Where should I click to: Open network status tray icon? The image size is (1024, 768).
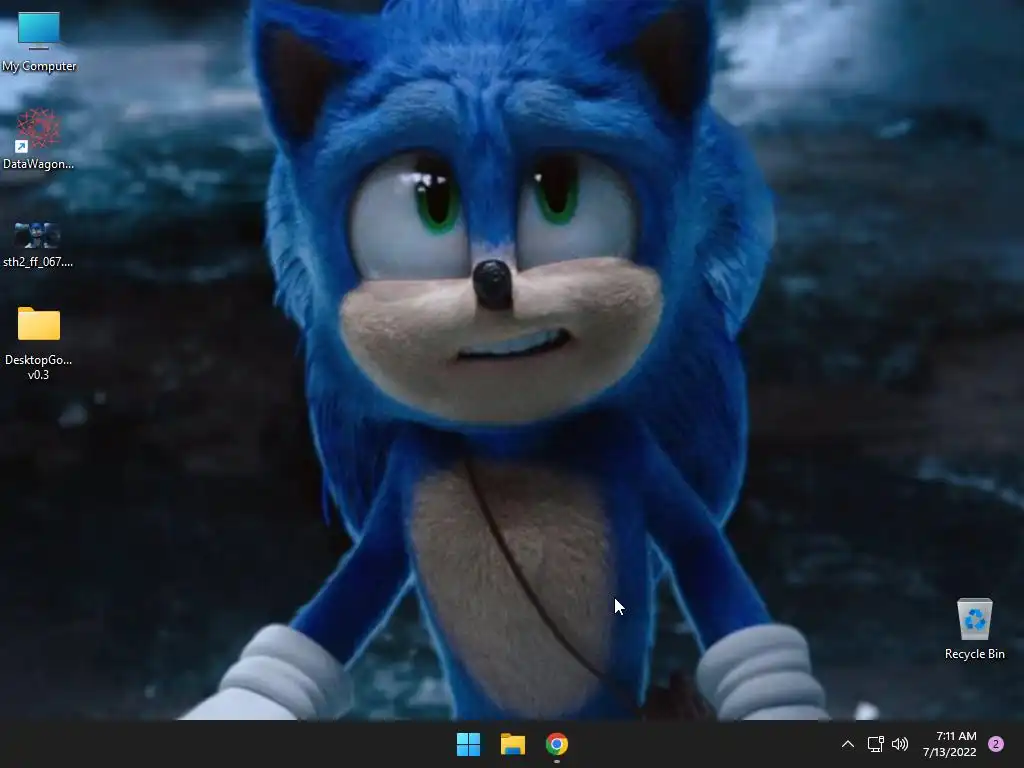coord(875,744)
